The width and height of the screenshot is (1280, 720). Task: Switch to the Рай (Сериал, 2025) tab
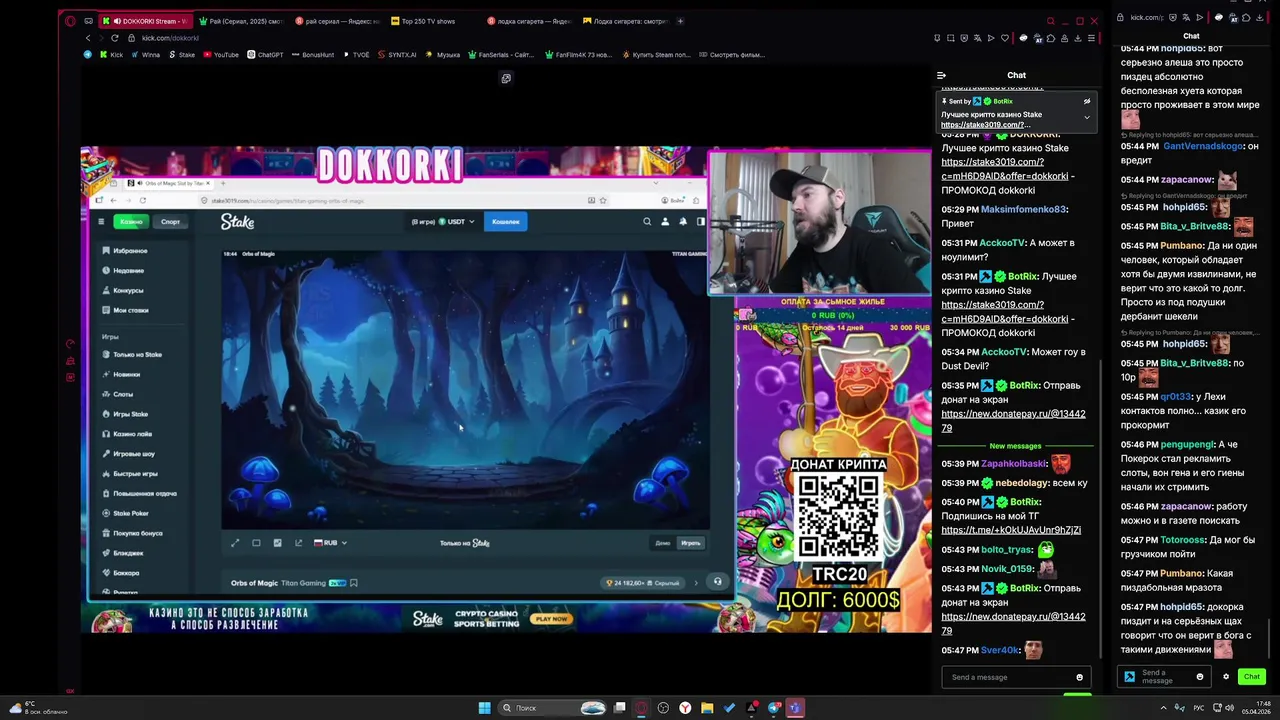[240, 21]
